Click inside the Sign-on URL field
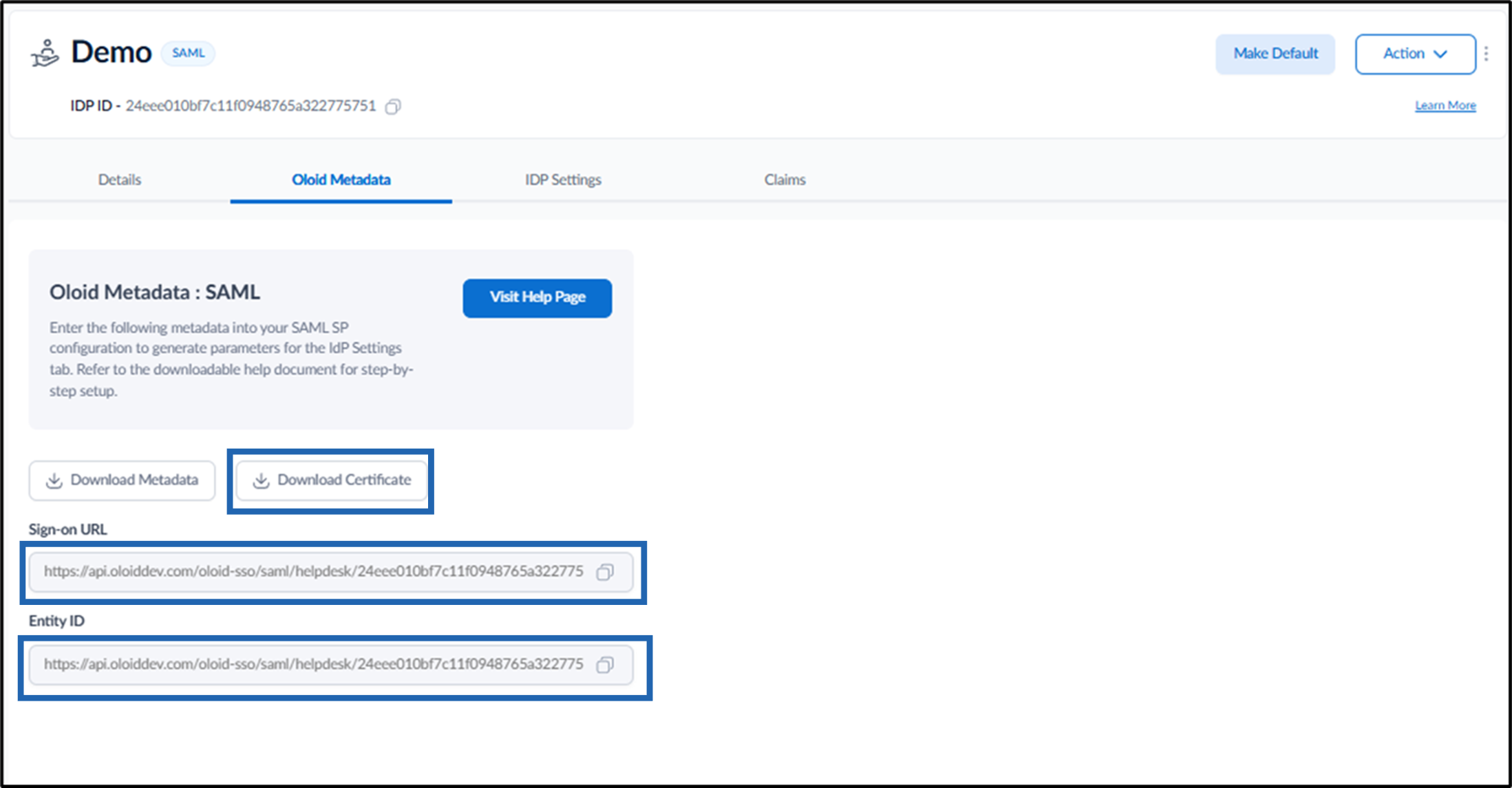 331,572
